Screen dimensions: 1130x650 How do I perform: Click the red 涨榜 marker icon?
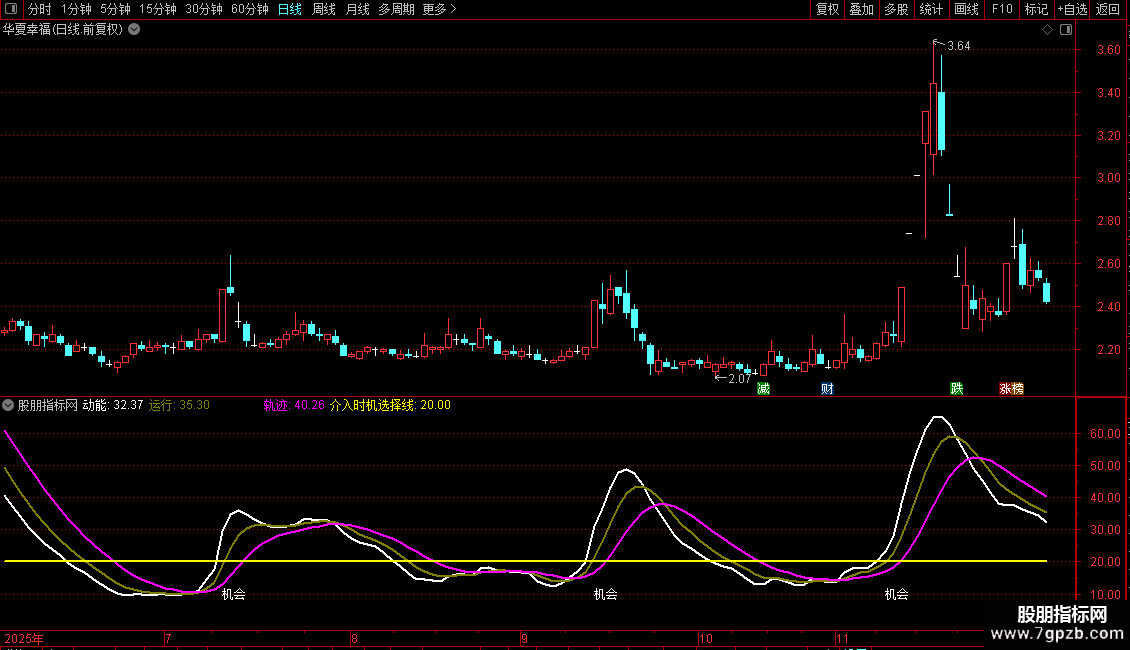pos(1011,388)
